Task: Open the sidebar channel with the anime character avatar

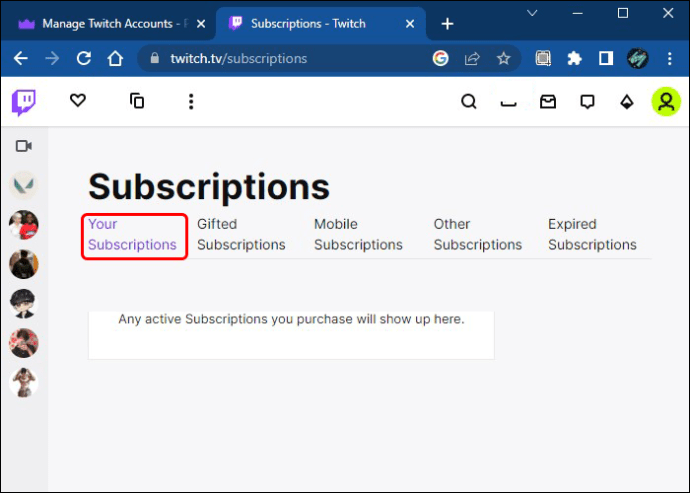Action: tap(24, 304)
